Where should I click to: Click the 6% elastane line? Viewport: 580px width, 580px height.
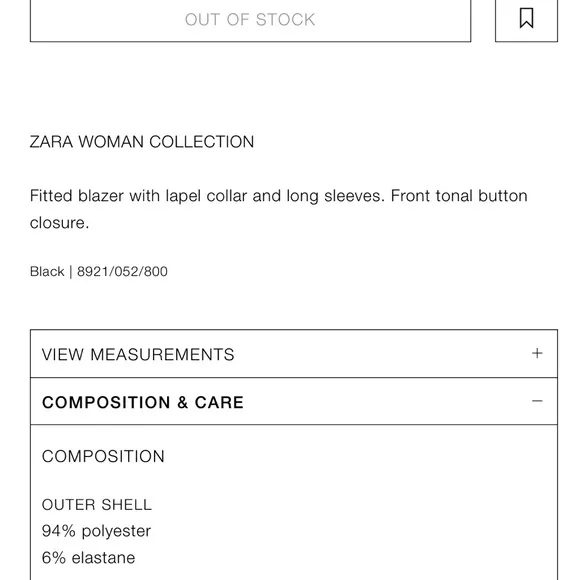point(88,558)
